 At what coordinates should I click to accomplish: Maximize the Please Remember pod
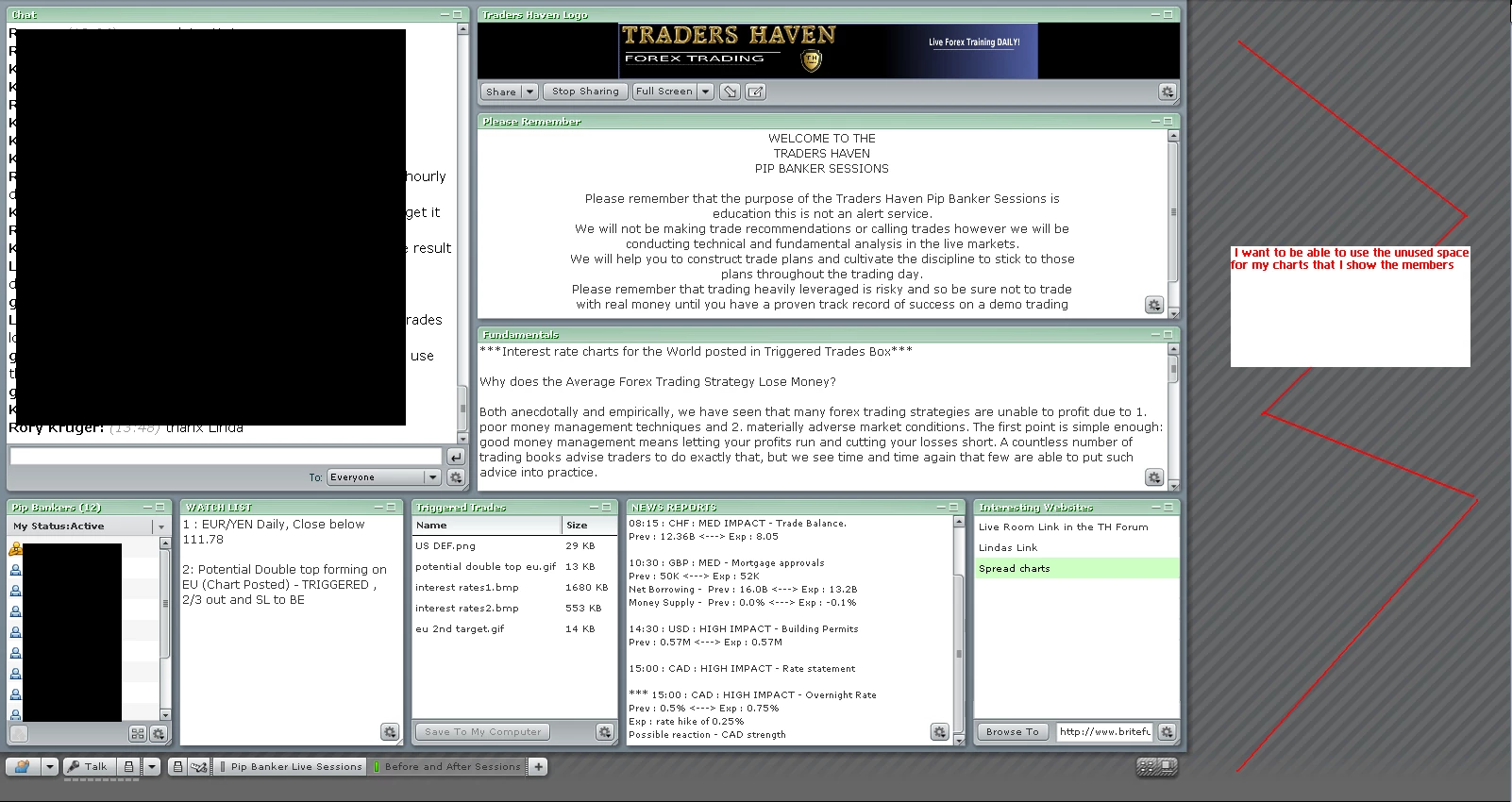1168,121
